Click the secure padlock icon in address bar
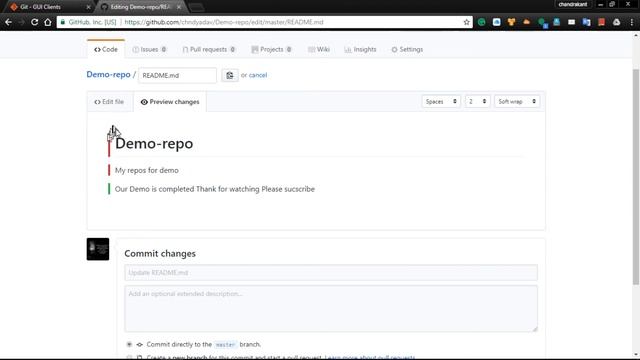 pyautogui.click(x=62, y=22)
